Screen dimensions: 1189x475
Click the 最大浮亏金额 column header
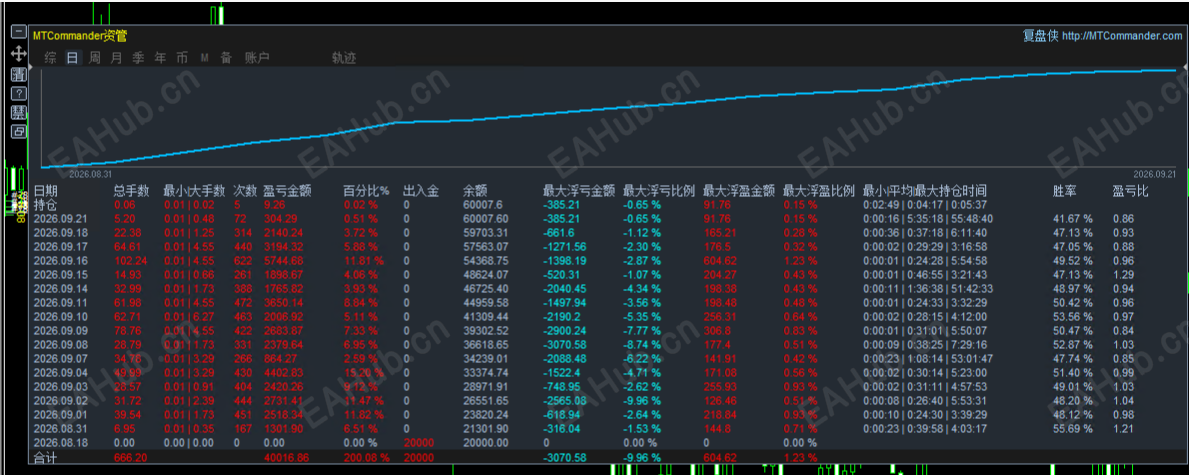click(579, 190)
